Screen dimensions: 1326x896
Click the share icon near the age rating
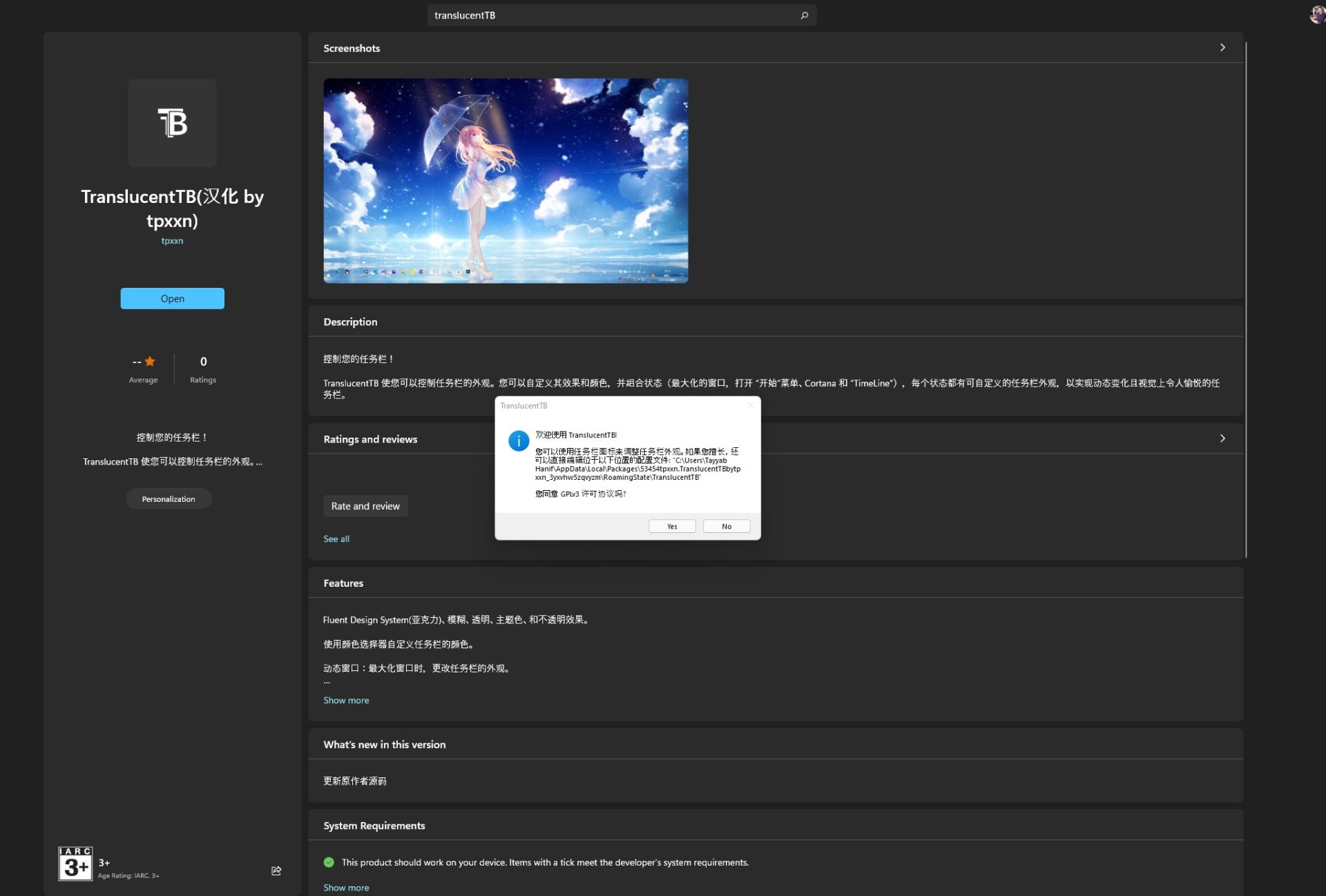[x=276, y=870]
